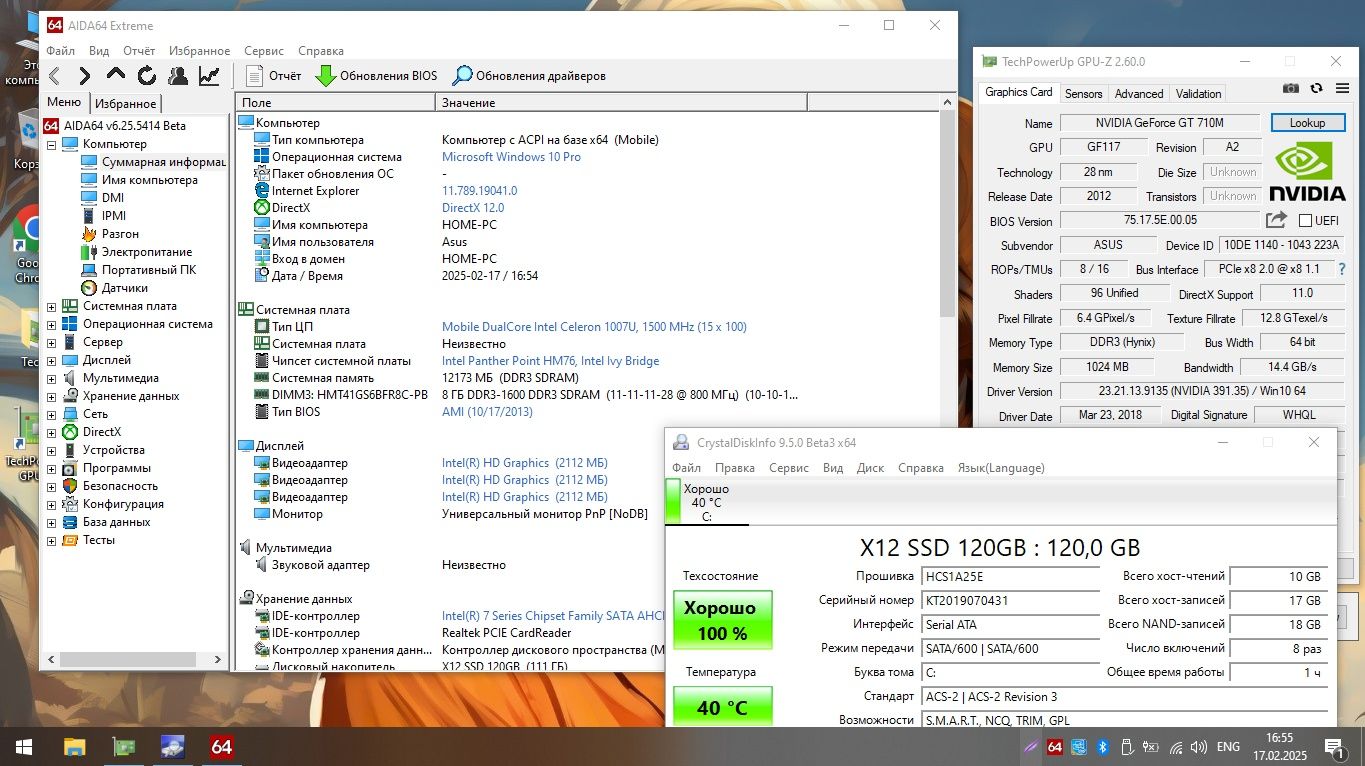Collapse the Компьютер tree node
Screen dimensions: 1365x766
52,144
